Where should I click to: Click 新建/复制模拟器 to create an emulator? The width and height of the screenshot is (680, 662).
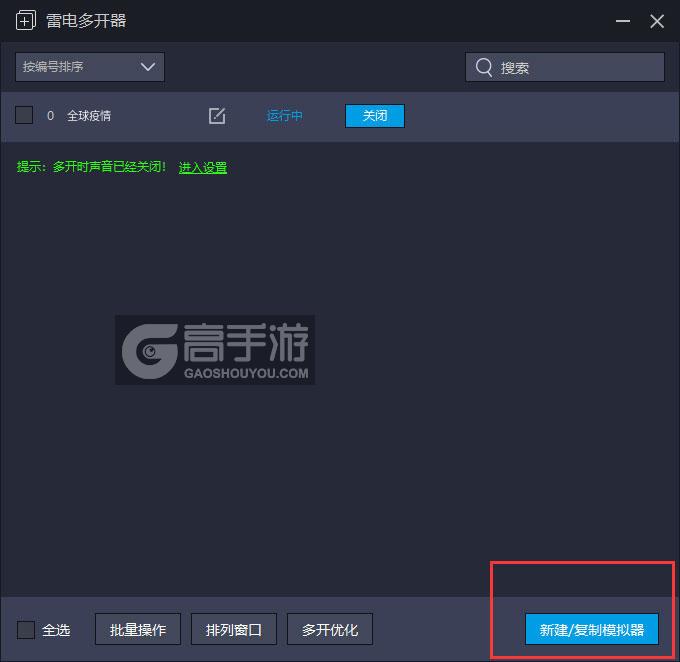[592, 630]
